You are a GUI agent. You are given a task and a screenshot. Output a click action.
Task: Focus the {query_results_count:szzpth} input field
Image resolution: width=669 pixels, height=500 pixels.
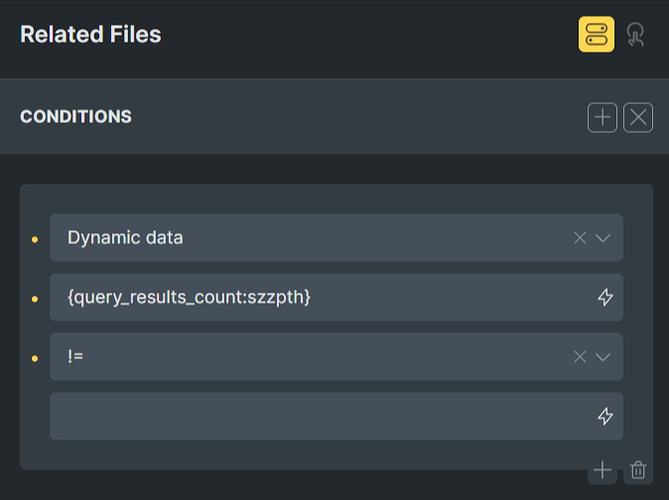click(x=336, y=297)
